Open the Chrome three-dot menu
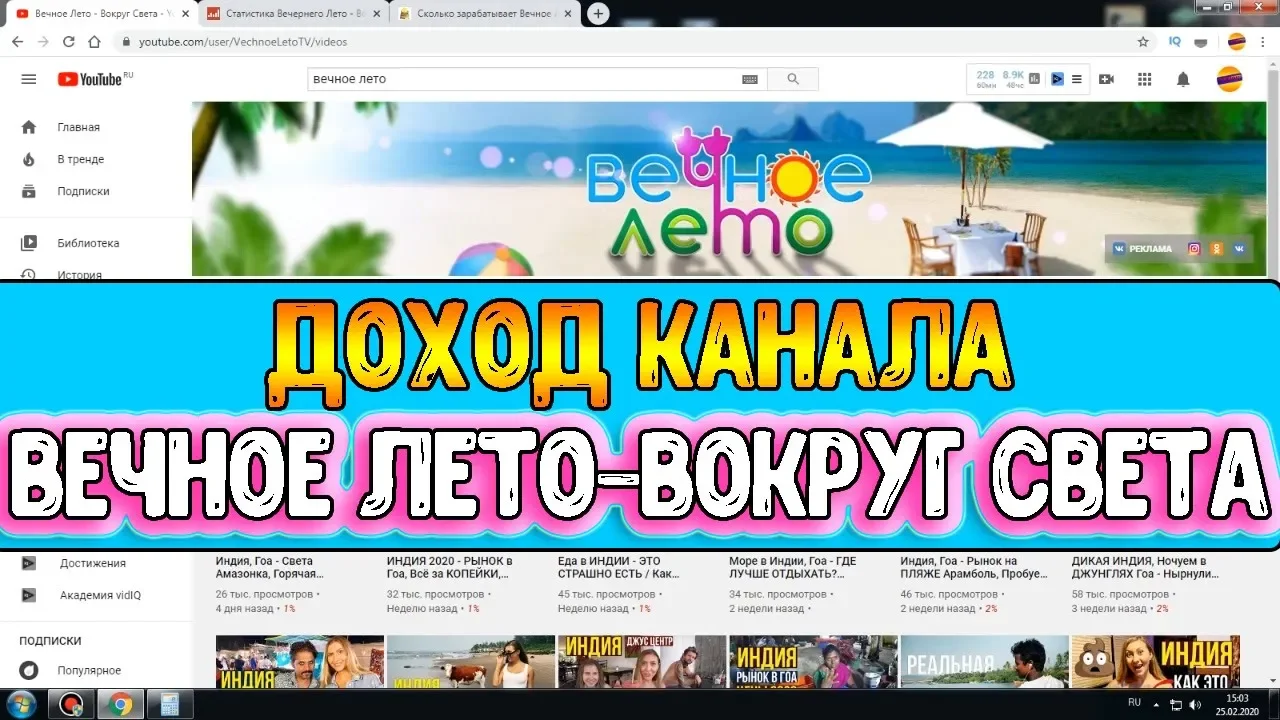The height and width of the screenshot is (720, 1280). pyautogui.click(x=1263, y=42)
